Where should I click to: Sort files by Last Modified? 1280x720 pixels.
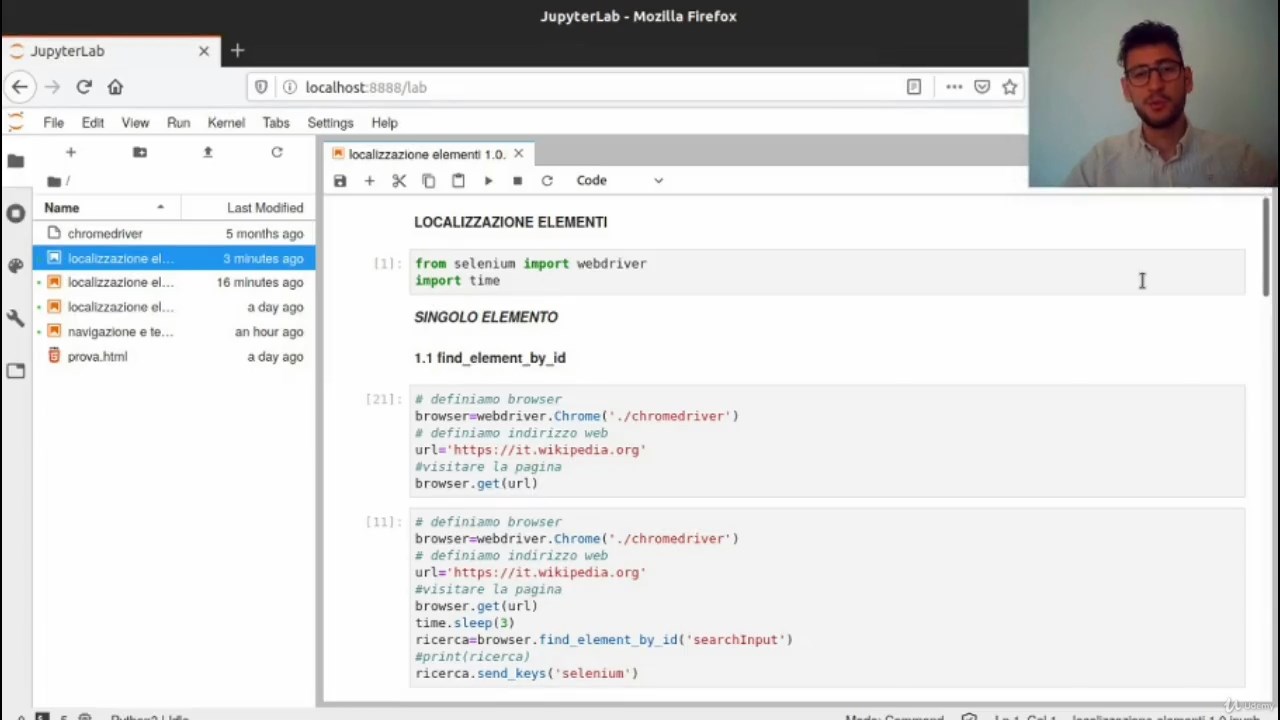pyautogui.click(x=248, y=208)
